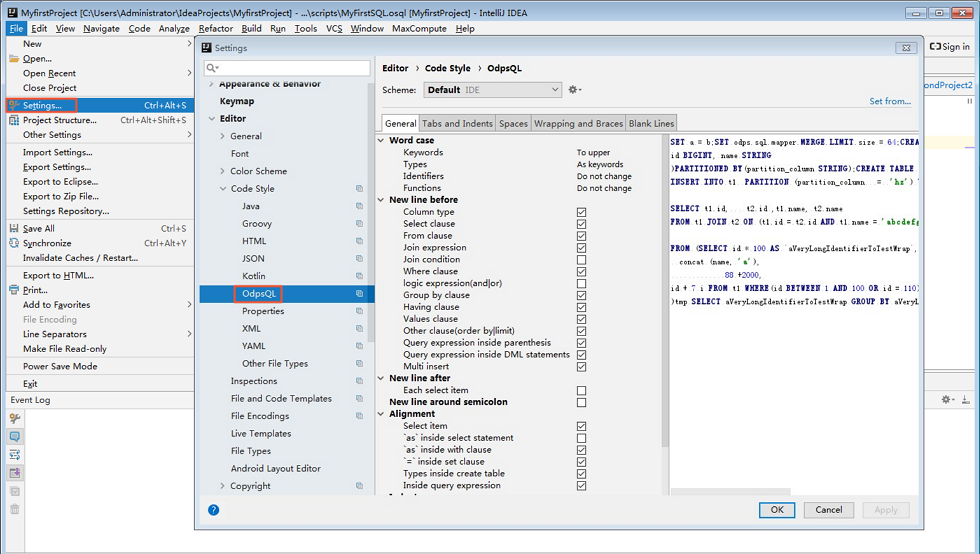This screenshot has height=554, width=980.
Task: Click the project-level copy icon beside File Encodings
Action: pyautogui.click(x=359, y=416)
